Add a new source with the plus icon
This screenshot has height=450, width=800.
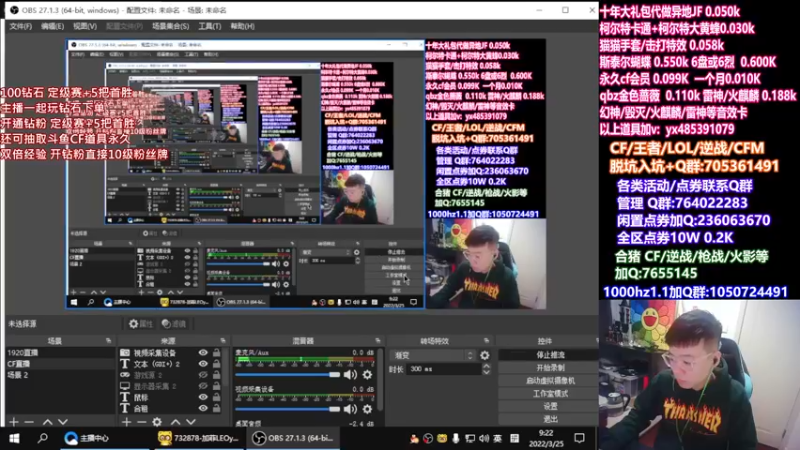point(127,422)
